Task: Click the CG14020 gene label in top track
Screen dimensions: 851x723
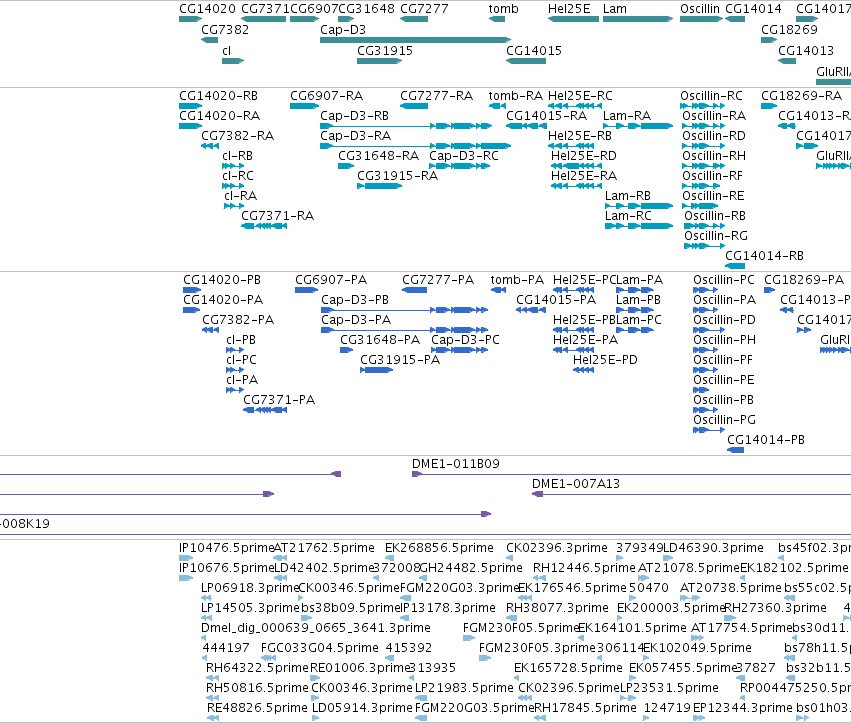Action: 207,9
